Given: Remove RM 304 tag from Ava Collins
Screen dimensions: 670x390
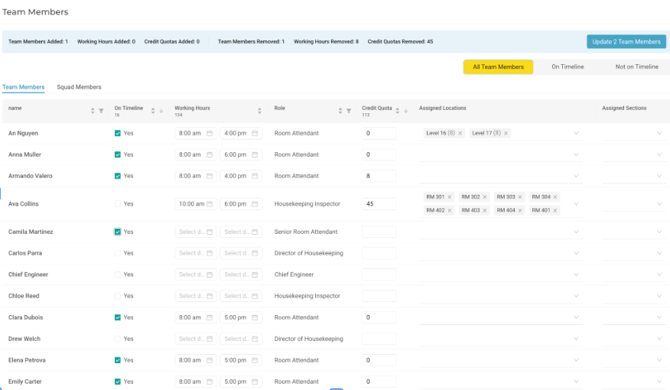Looking at the screenshot, I should click(x=555, y=197).
